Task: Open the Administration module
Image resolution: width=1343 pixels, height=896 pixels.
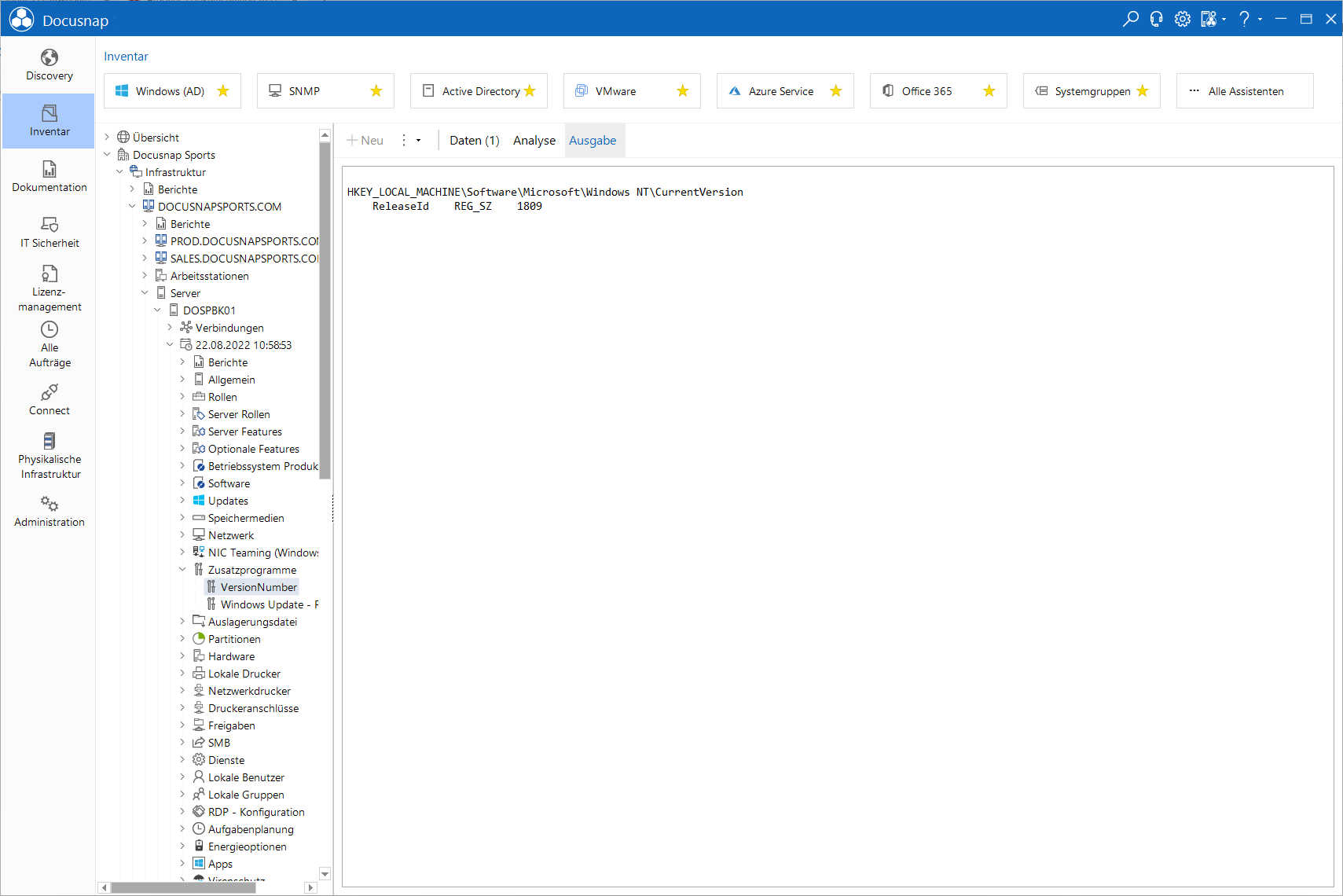Action: point(49,512)
